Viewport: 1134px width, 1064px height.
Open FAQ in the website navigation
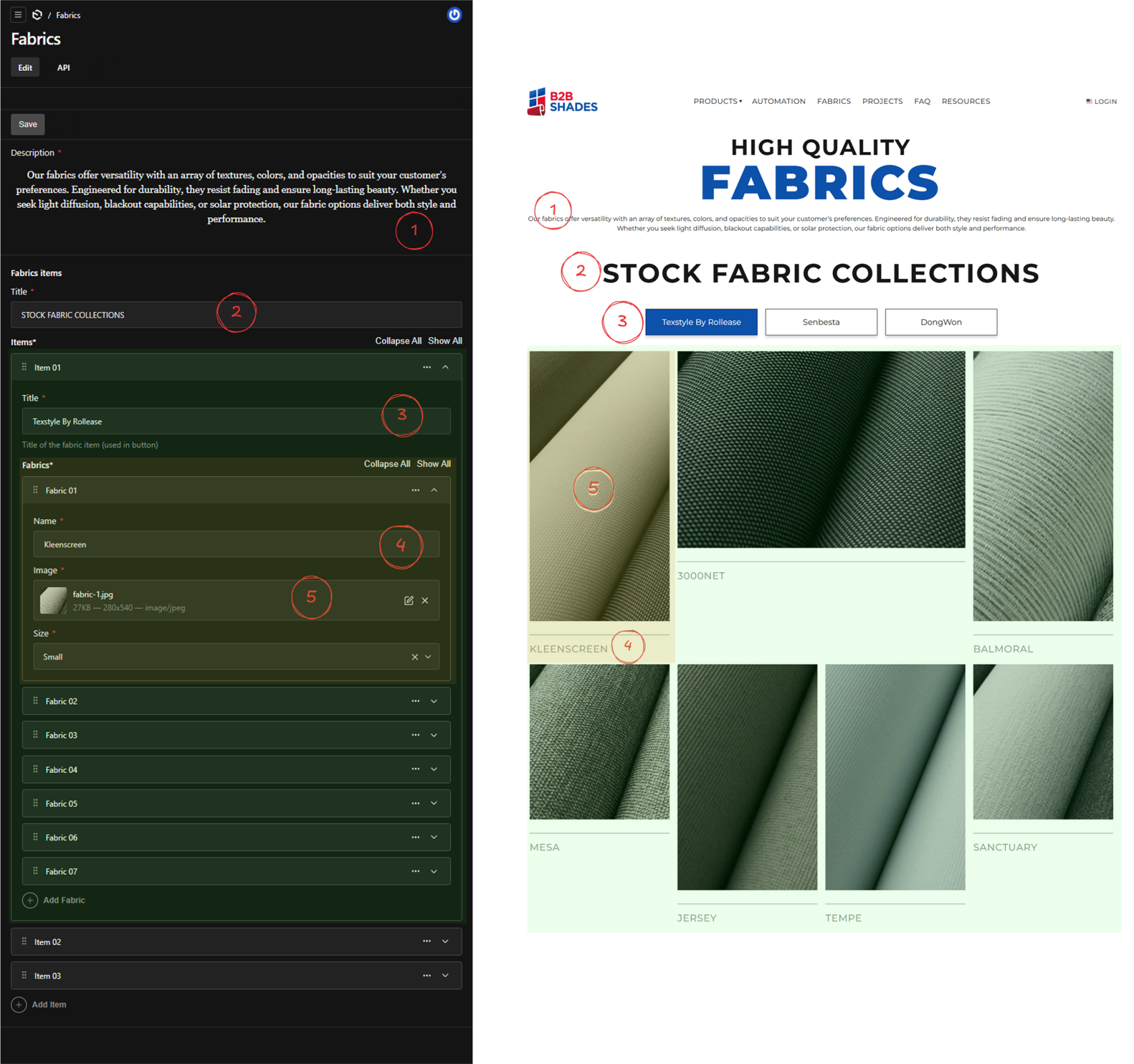922,101
